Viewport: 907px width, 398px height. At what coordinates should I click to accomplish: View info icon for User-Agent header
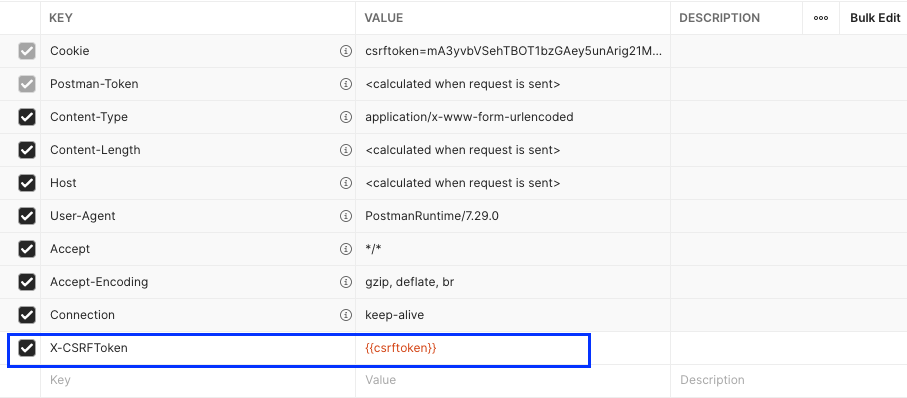point(345,216)
